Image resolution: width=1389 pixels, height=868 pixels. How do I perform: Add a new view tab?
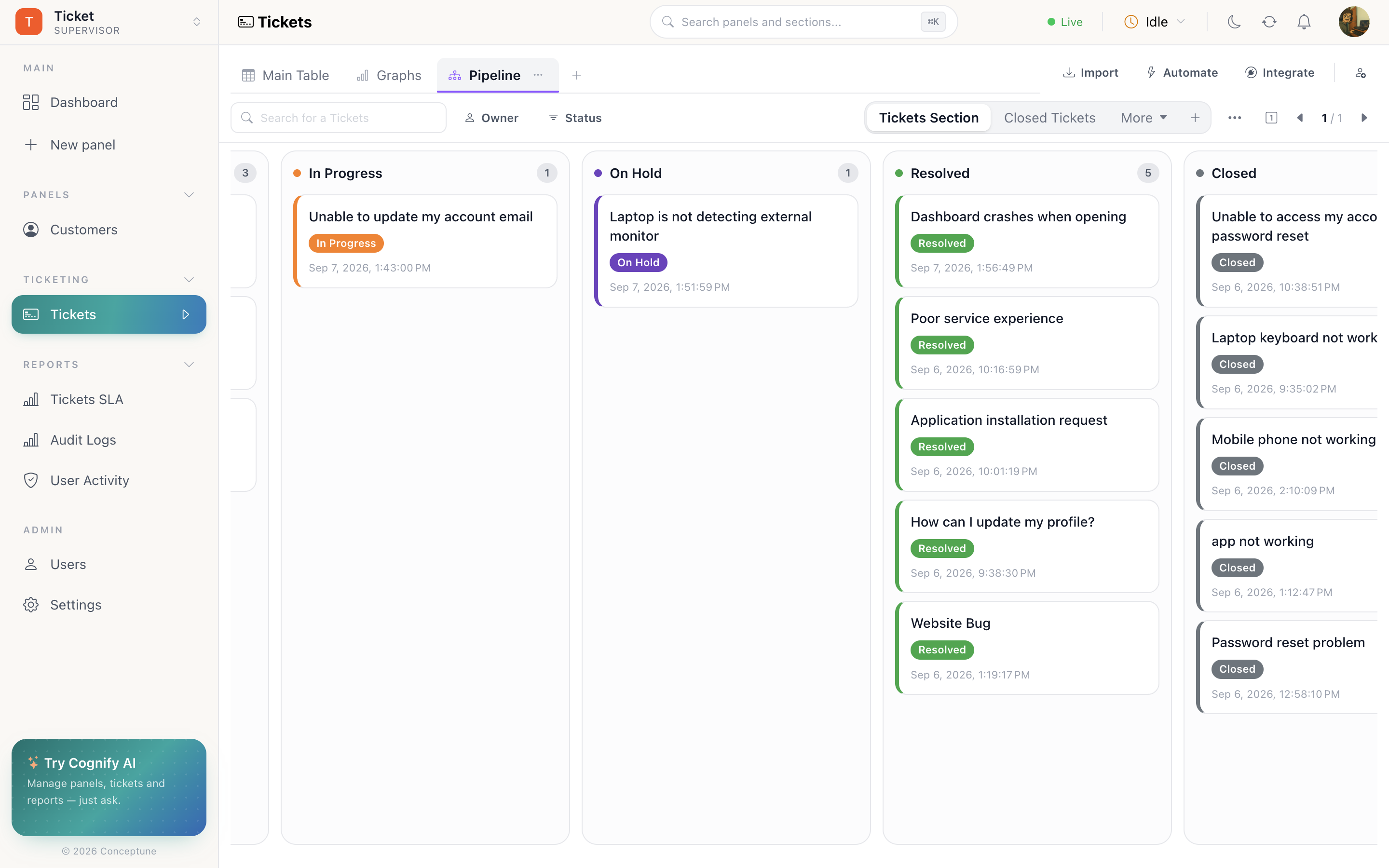577,75
